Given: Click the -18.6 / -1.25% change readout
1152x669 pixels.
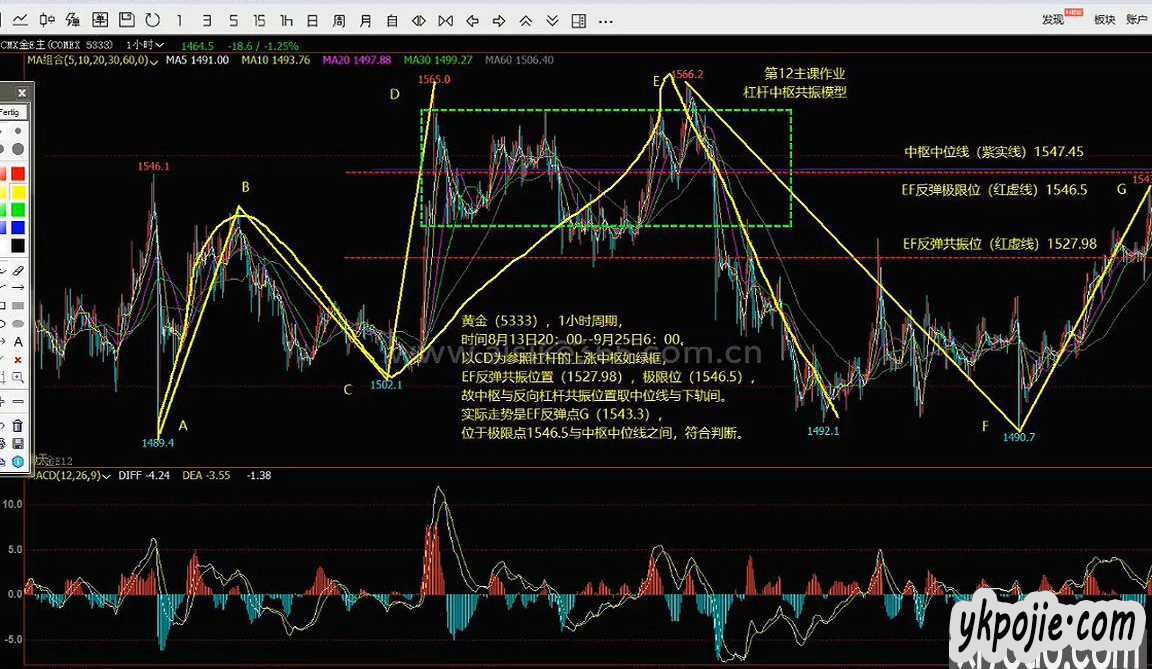Looking at the screenshot, I should 263,46.
